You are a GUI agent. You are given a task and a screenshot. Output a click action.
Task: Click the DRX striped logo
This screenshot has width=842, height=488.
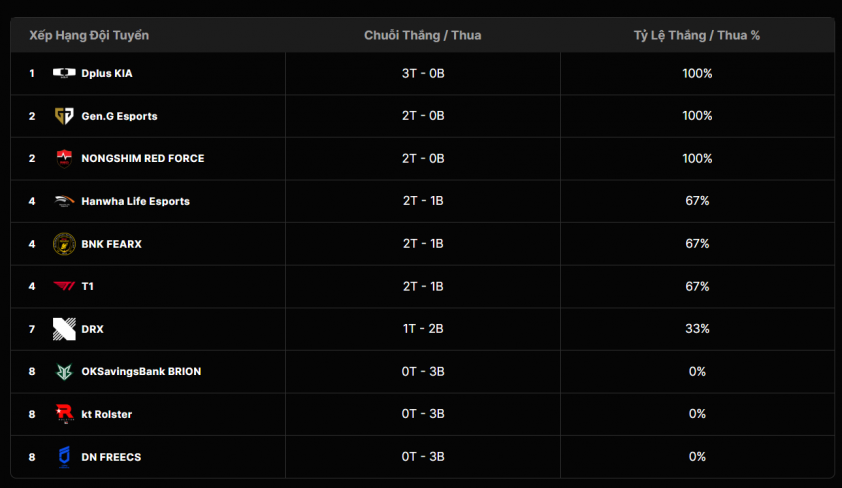(64, 329)
